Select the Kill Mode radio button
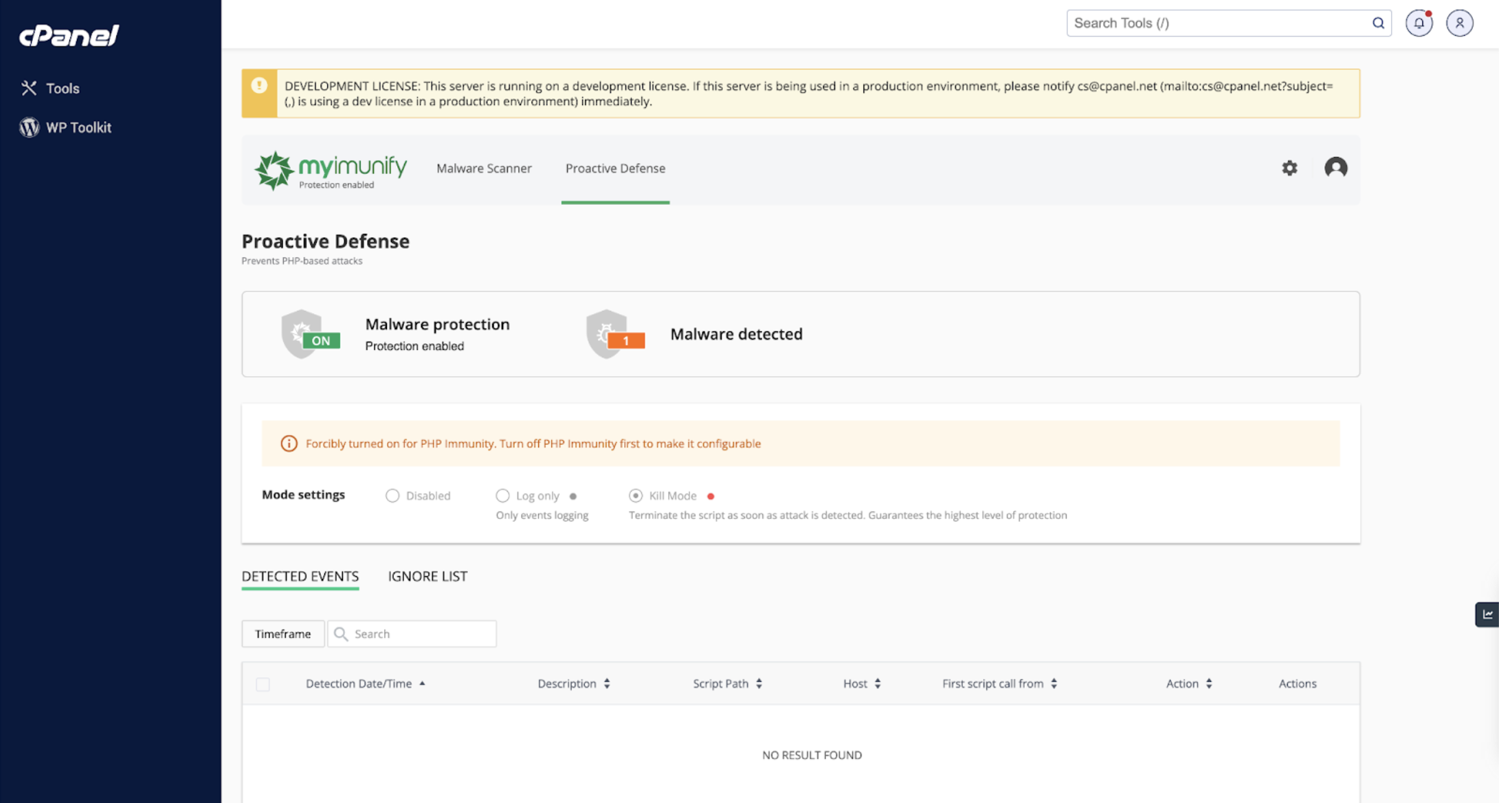Image resolution: width=1512 pixels, height=803 pixels. (636, 496)
